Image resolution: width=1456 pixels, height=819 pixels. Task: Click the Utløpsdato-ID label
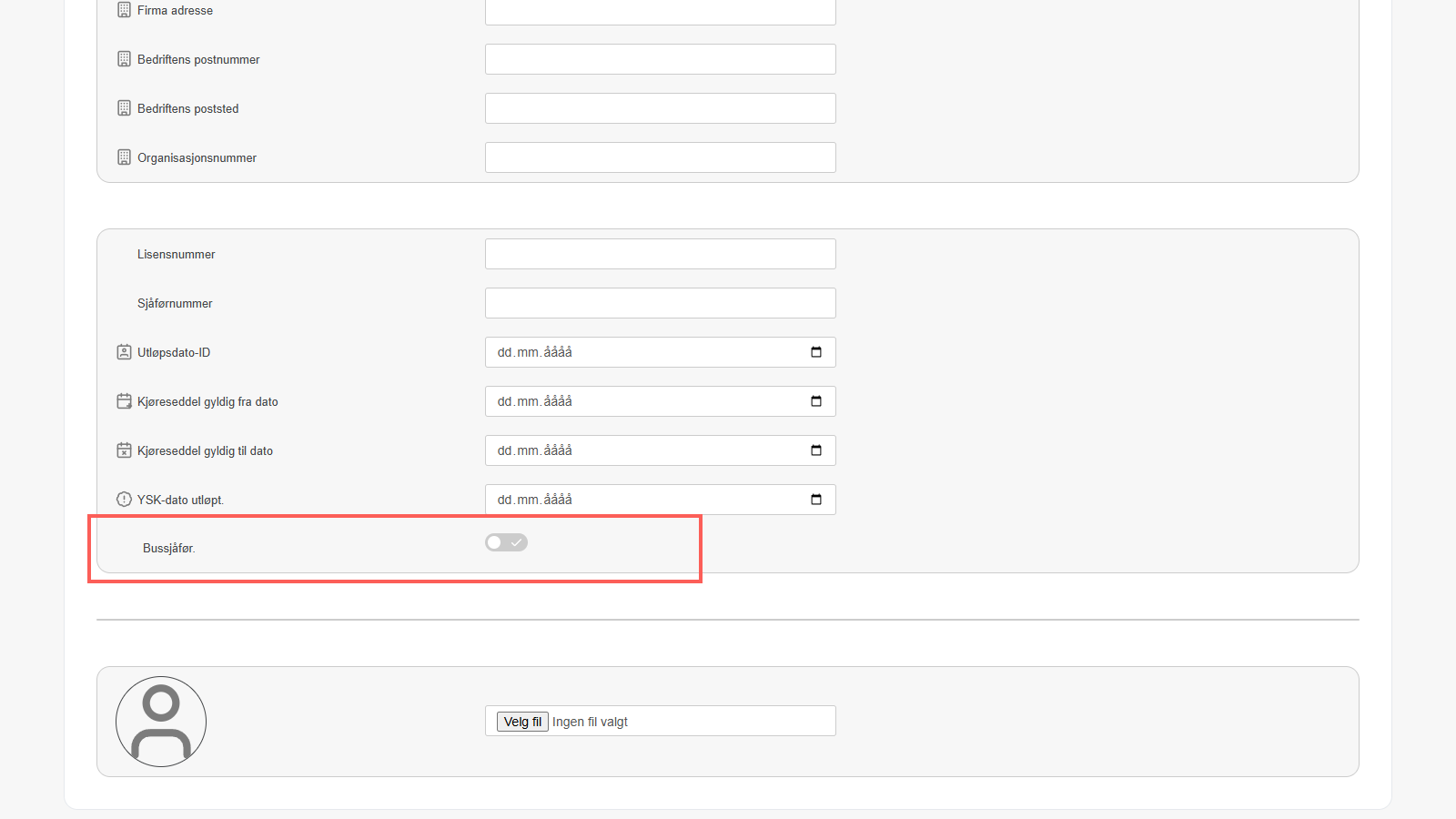[174, 352]
